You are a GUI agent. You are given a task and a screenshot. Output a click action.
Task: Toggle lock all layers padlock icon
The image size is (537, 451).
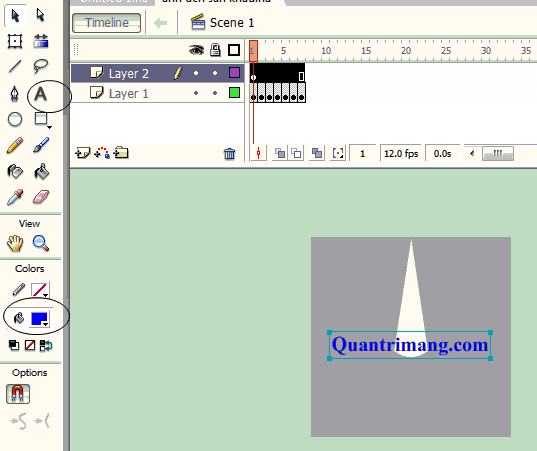click(x=215, y=50)
